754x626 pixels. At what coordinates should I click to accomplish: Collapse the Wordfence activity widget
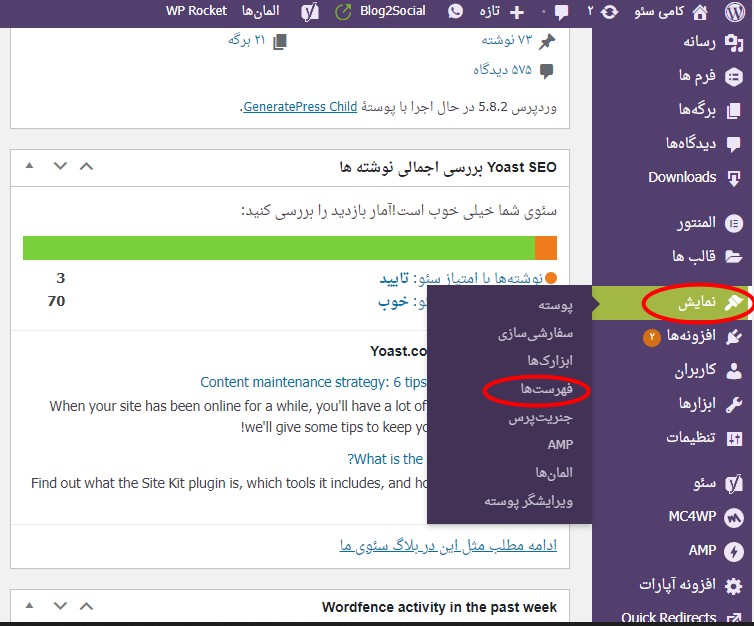(x=29, y=606)
